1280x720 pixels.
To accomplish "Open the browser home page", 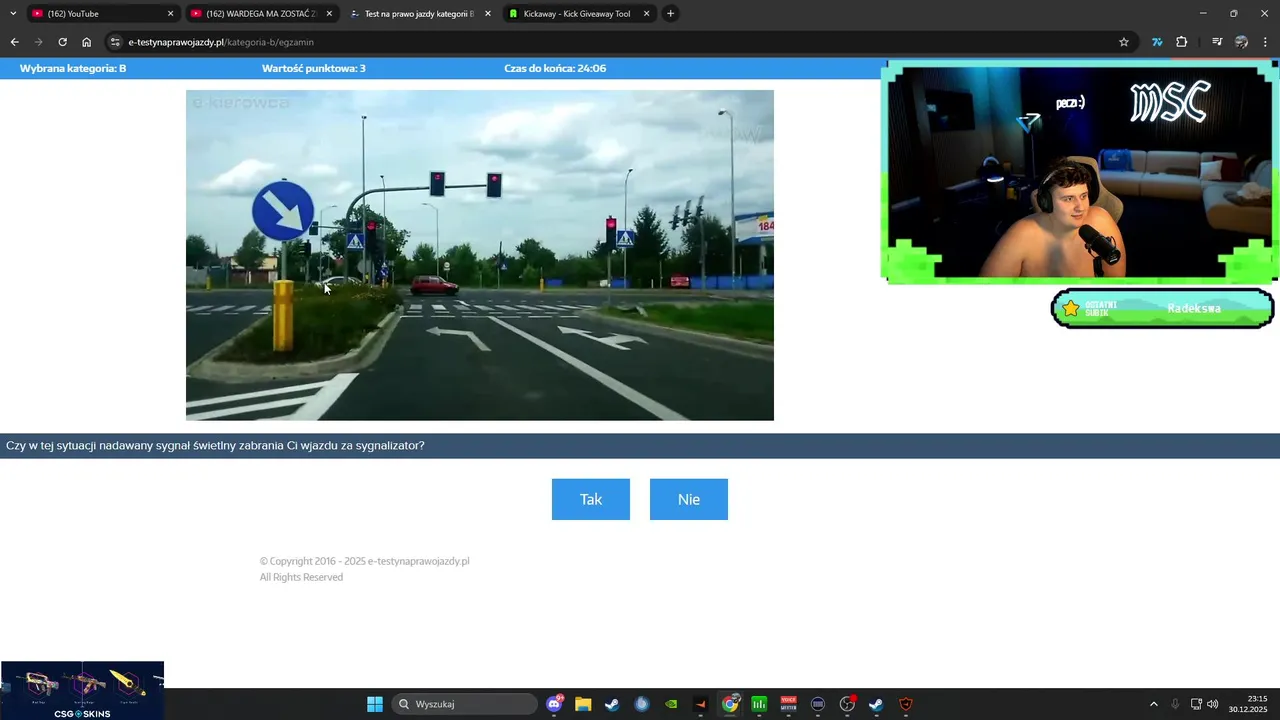I will point(87,42).
